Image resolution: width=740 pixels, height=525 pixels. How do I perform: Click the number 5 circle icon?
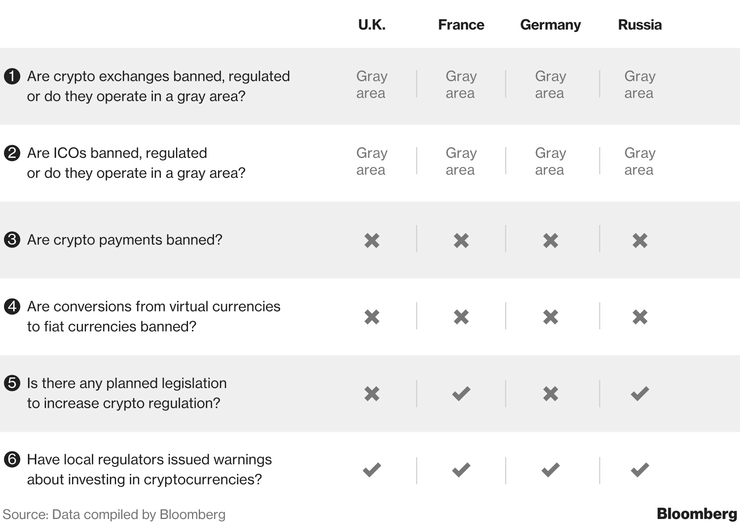point(12,383)
